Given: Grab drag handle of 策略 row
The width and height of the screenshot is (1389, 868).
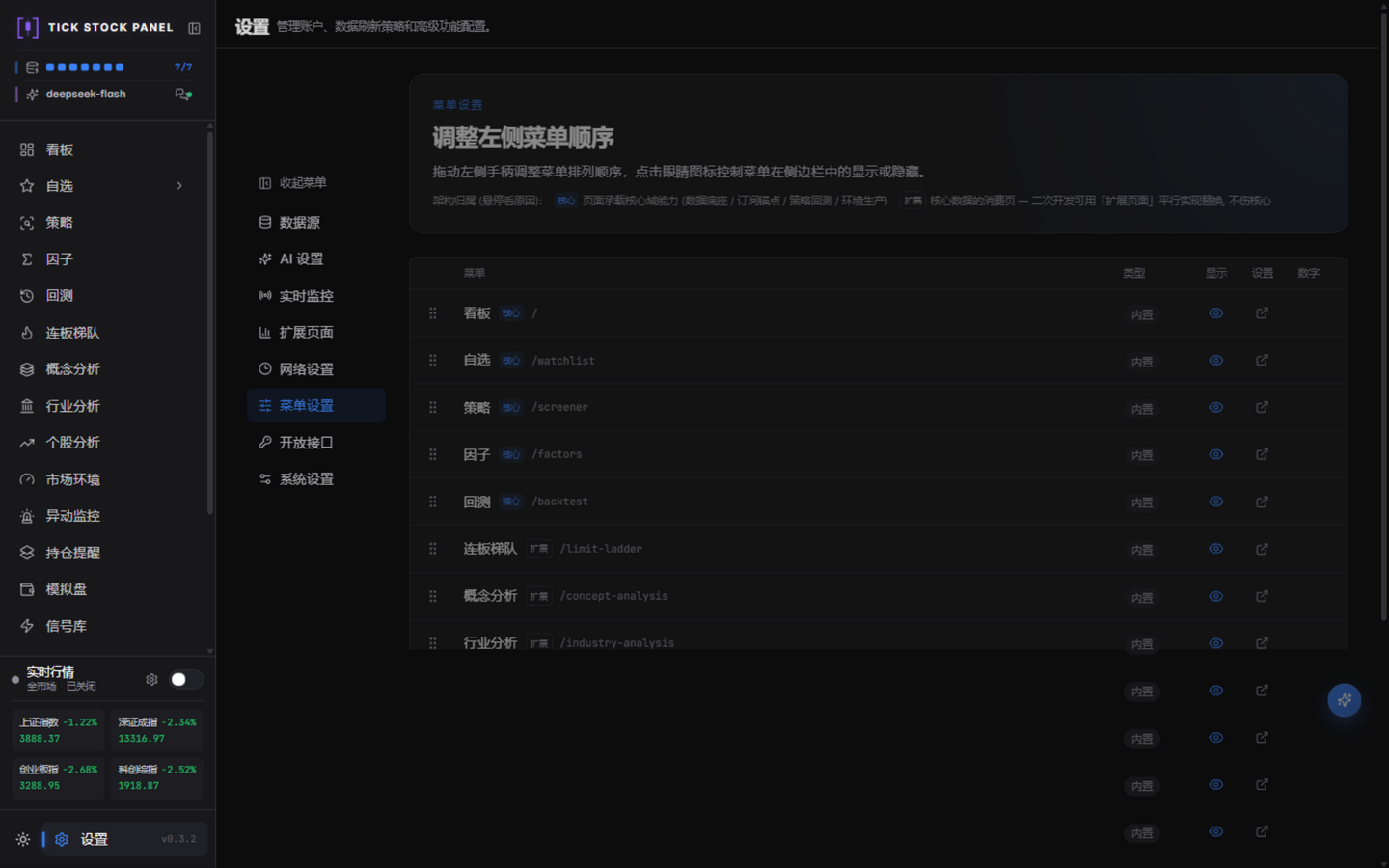Looking at the screenshot, I should coord(433,408).
